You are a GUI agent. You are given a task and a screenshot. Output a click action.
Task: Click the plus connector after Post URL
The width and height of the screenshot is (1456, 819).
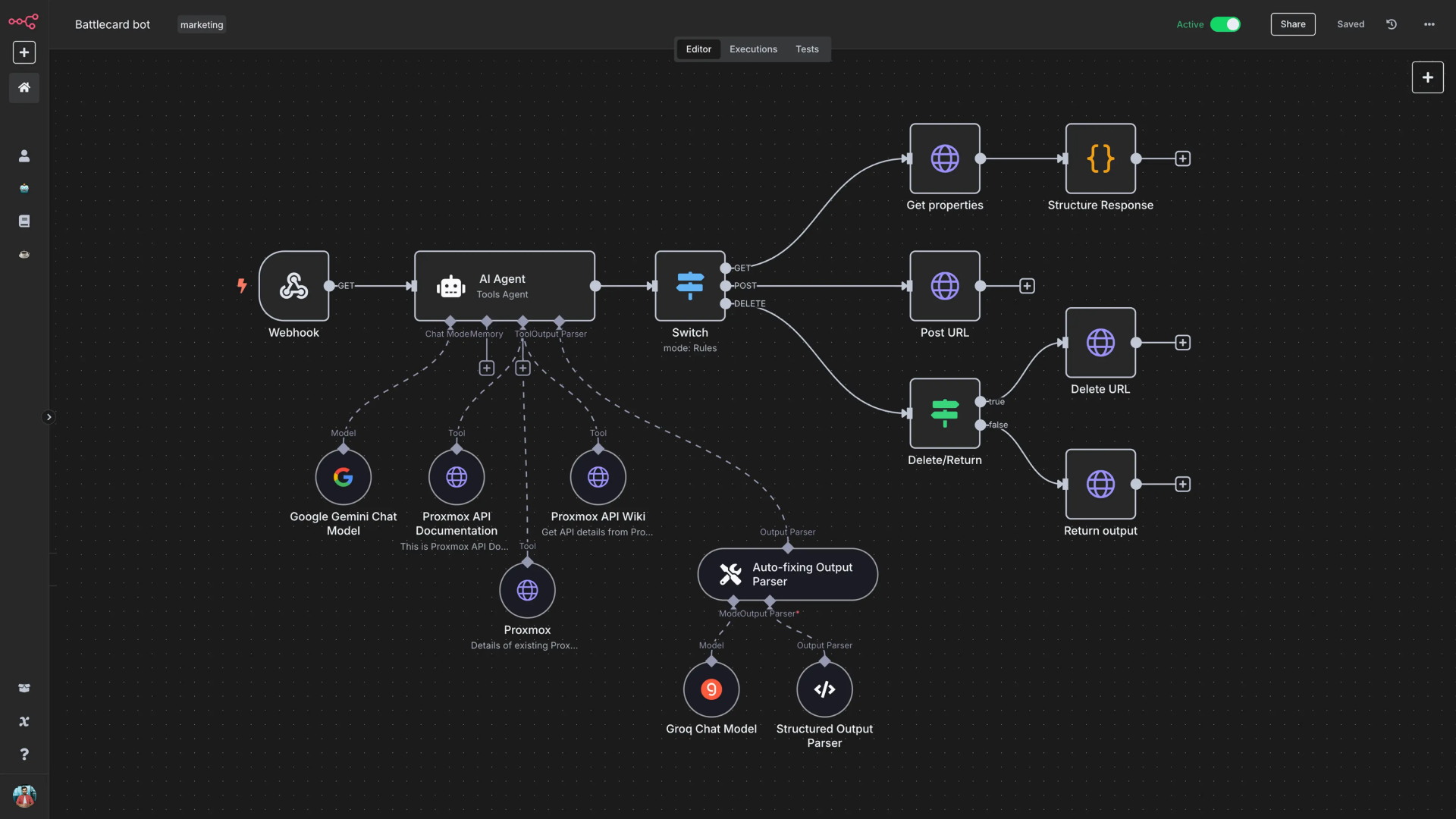(x=1028, y=286)
